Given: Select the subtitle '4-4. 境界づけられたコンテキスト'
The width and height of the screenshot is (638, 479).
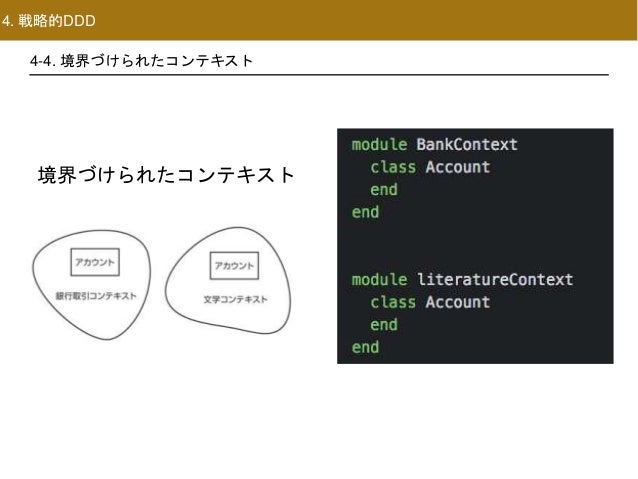Looking at the screenshot, I should [141, 61].
